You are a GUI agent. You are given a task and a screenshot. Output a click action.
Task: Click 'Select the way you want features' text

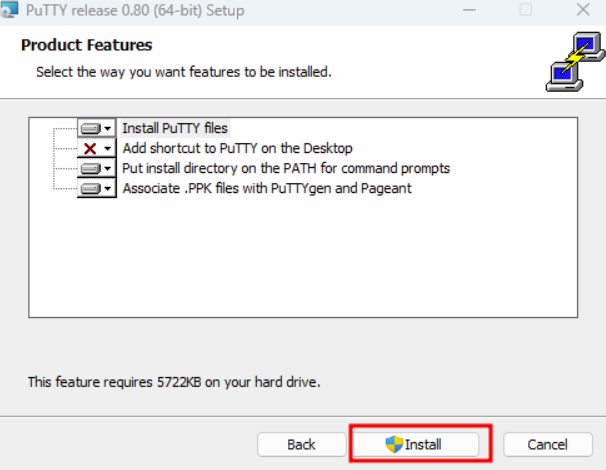[184, 72]
